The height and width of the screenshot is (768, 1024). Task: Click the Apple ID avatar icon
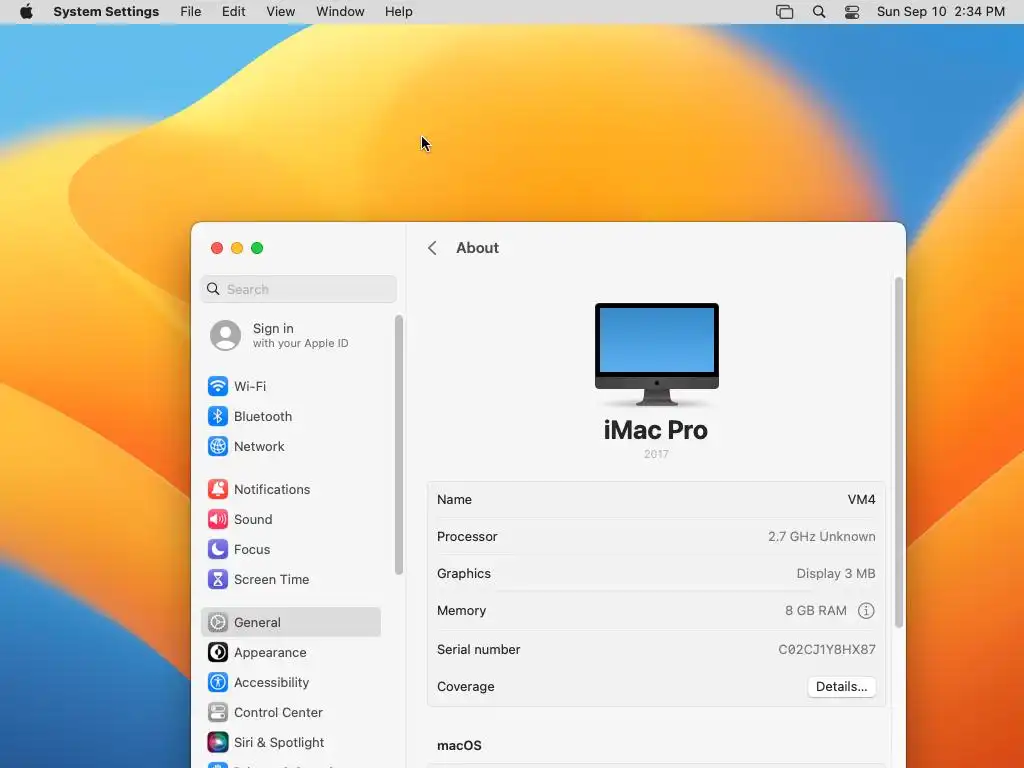225,335
